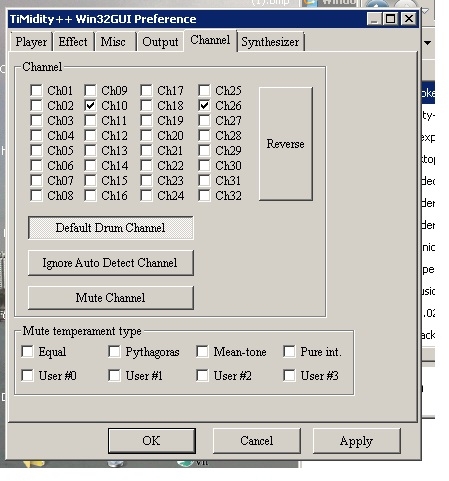Enable the Ch09 checkbox
This screenshot has width=449, height=481.
[x=90, y=90]
